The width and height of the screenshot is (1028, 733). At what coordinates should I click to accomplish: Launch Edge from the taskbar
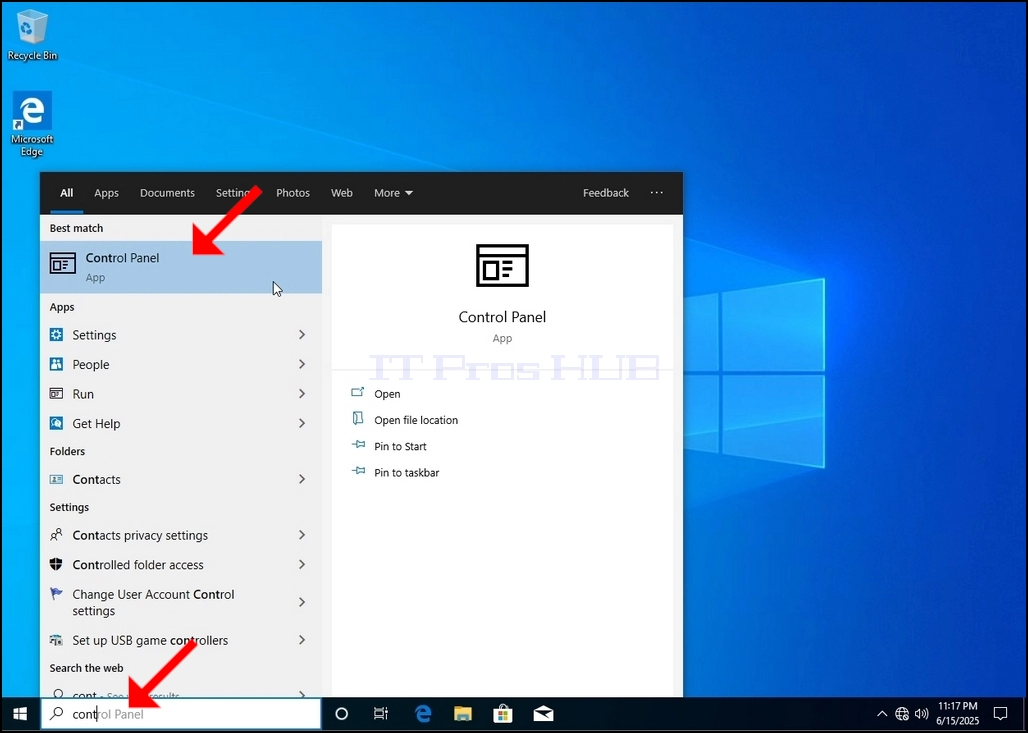point(424,714)
